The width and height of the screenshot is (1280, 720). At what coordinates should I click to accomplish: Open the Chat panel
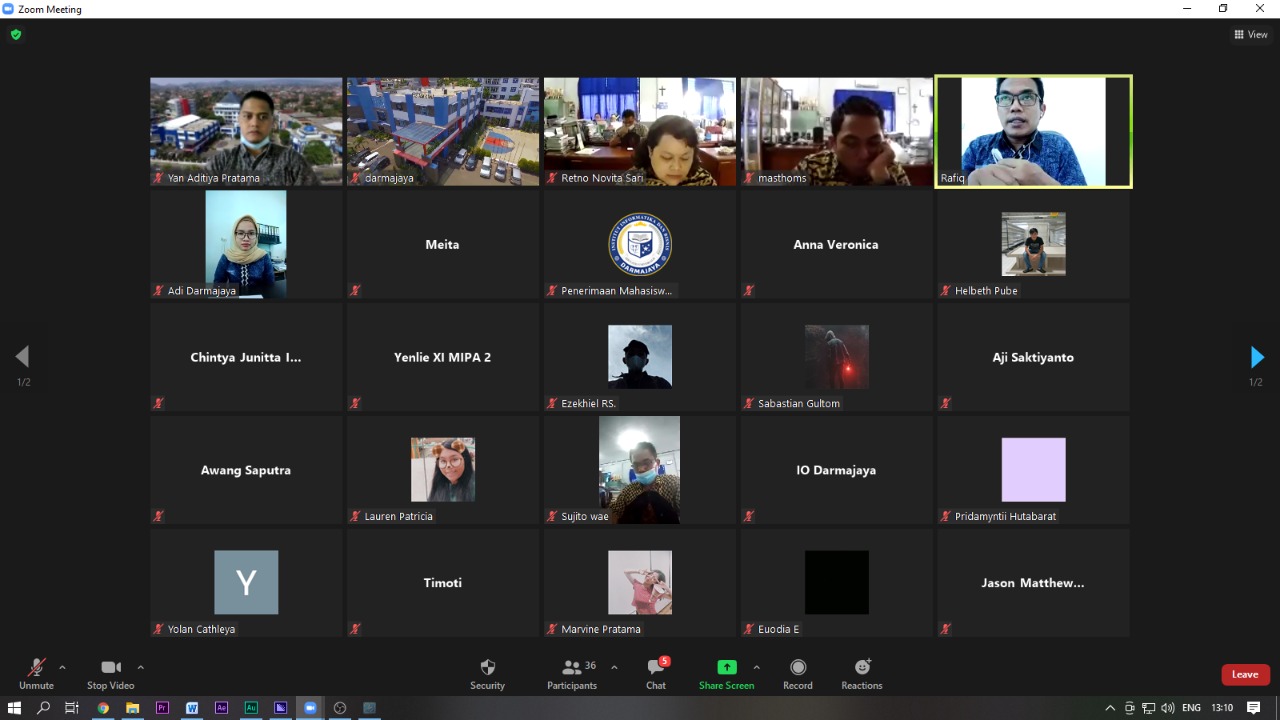(x=656, y=674)
